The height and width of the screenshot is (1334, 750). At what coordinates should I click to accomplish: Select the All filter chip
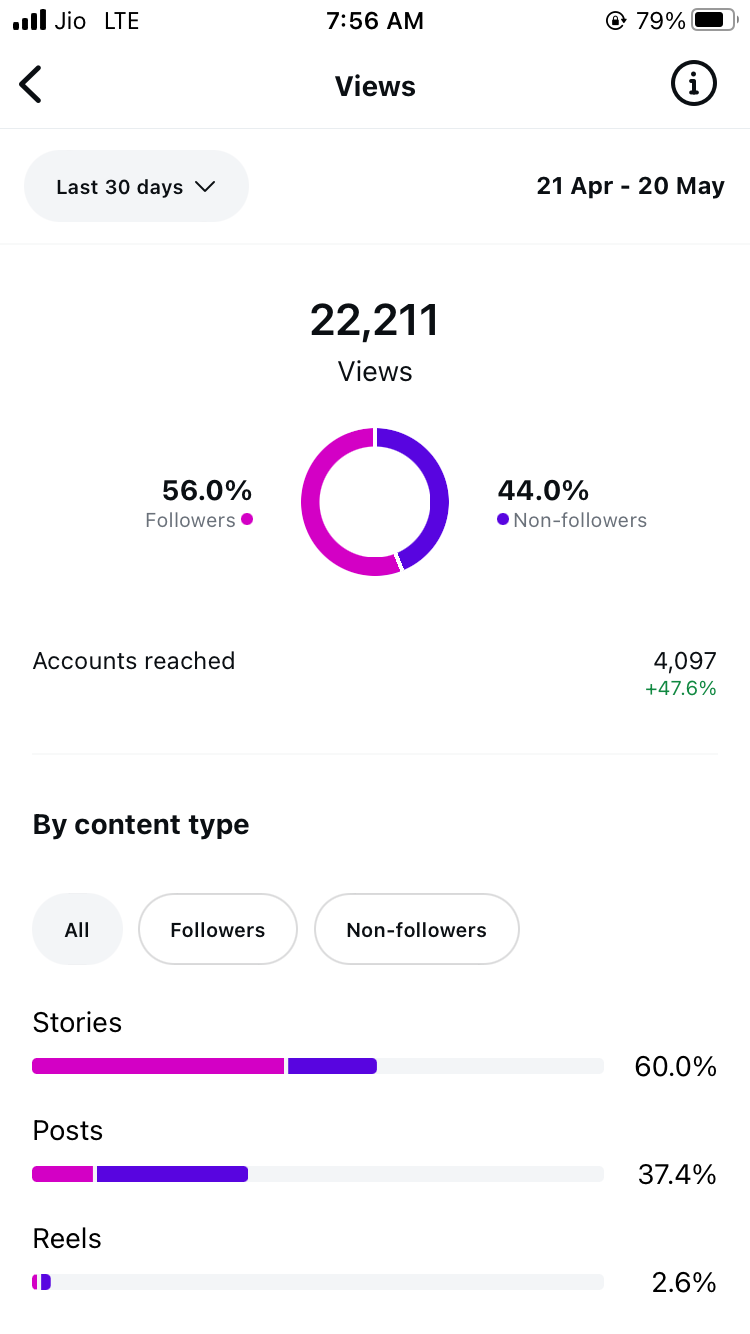point(77,929)
